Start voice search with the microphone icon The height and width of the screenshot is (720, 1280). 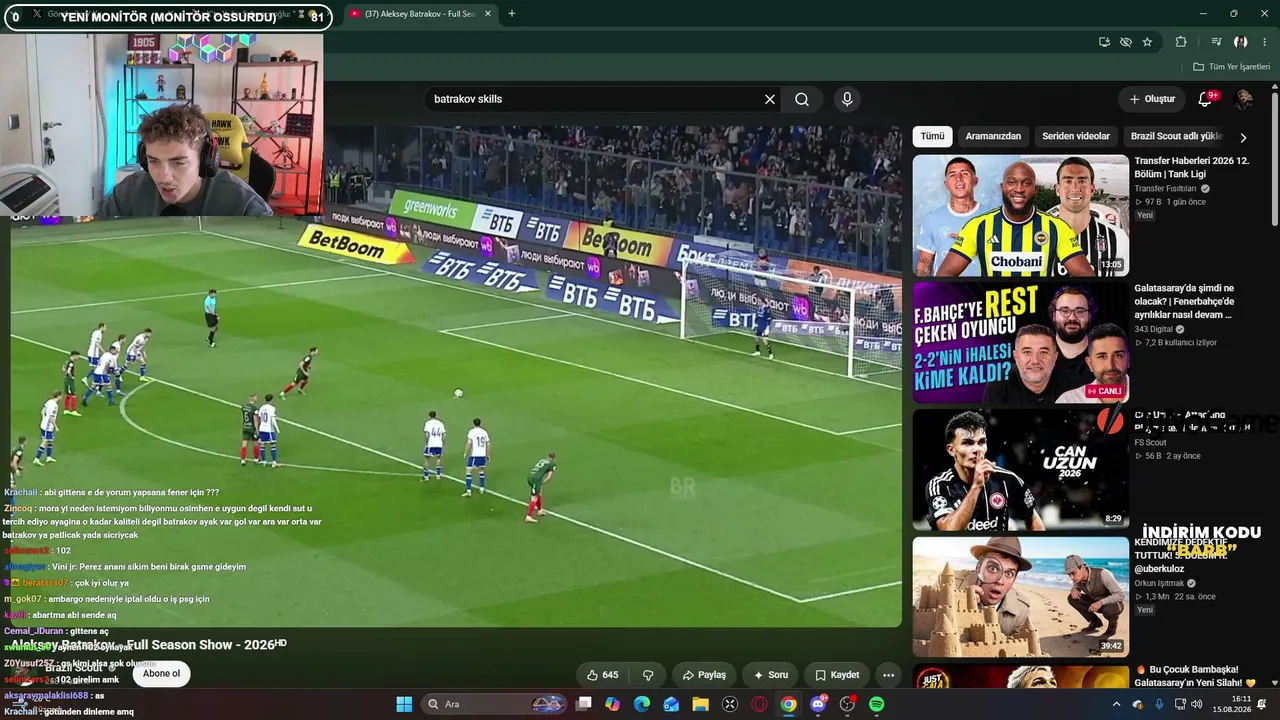[847, 99]
